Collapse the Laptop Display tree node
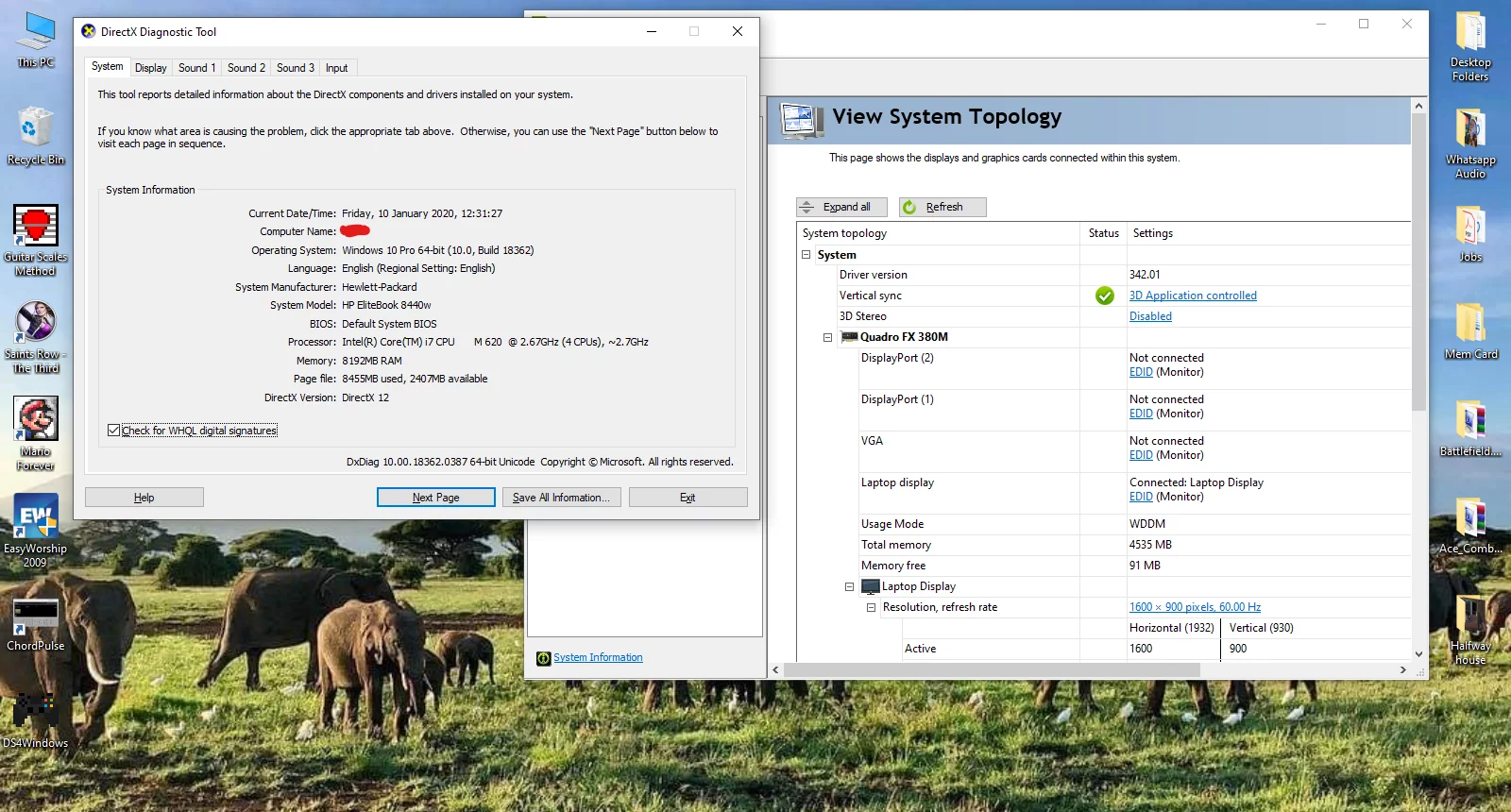The width and height of the screenshot is (1511, 812). click(x=849, y=586)
